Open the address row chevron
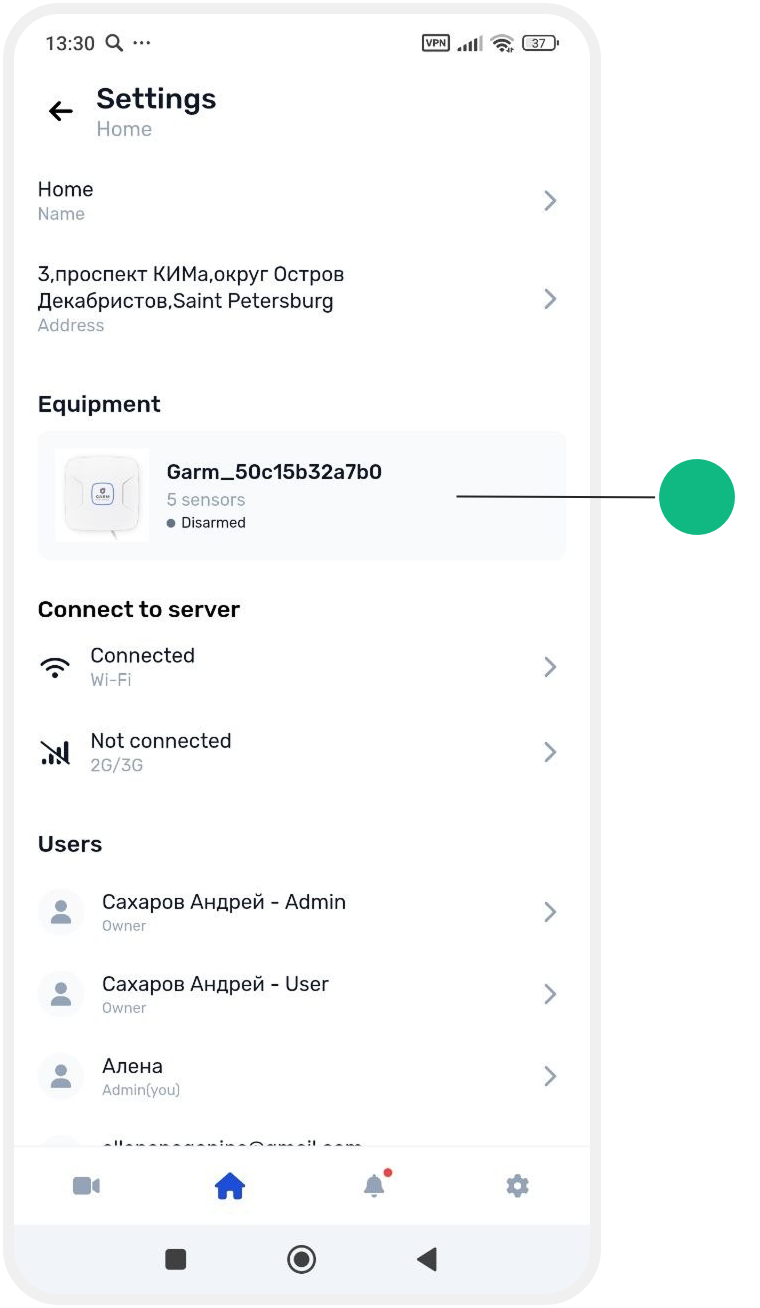 click(550, 299)
